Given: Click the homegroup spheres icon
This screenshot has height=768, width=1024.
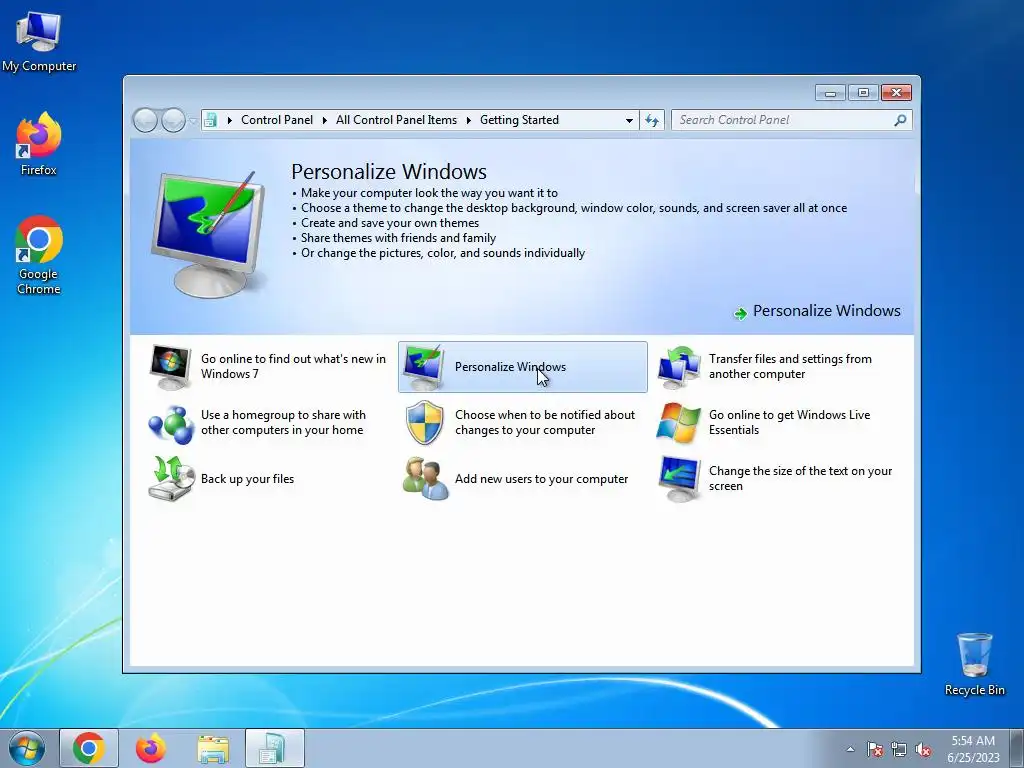Looking at the screenshot, I should point(171,423).
